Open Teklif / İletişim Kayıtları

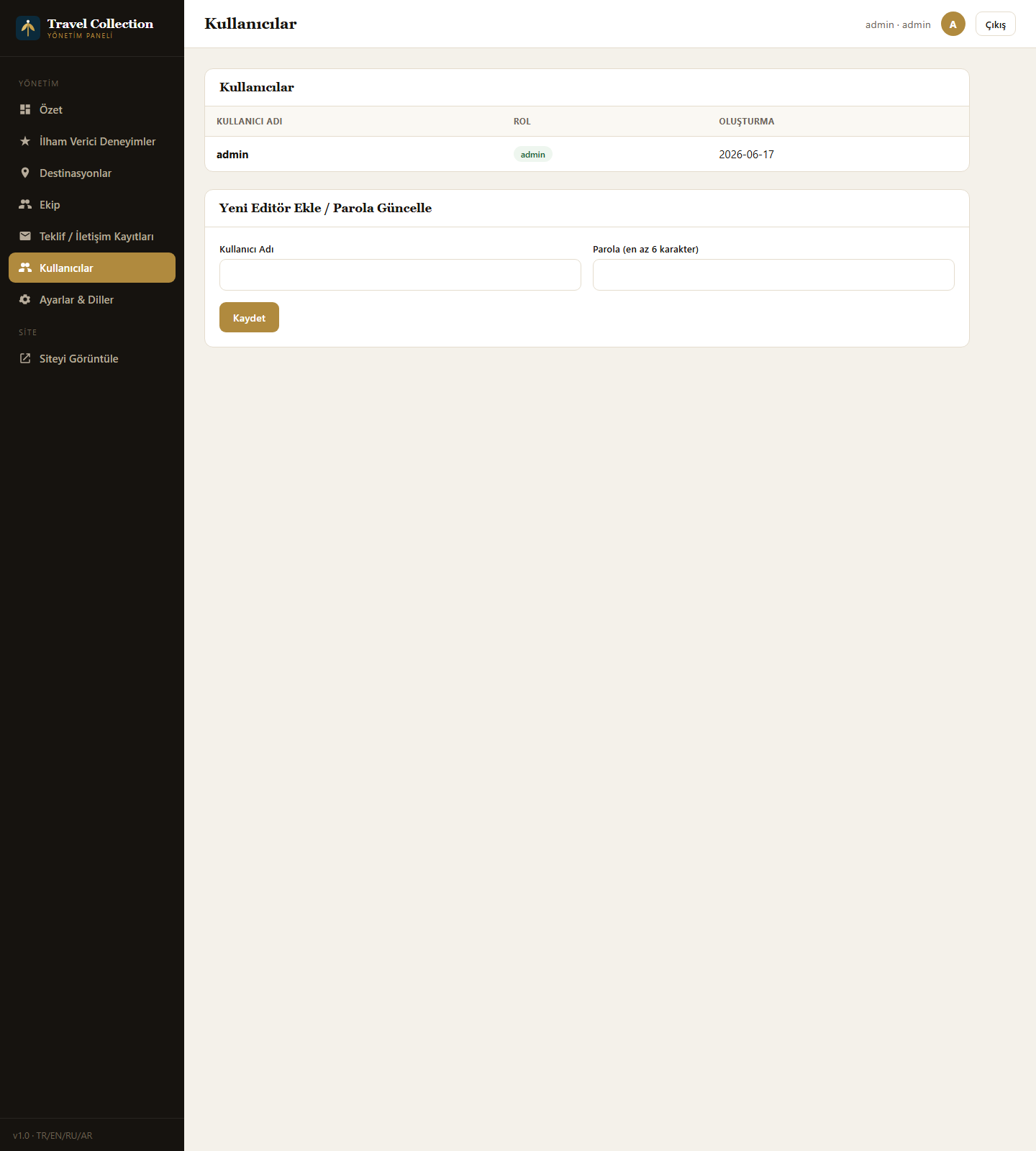tap(92, 236)
